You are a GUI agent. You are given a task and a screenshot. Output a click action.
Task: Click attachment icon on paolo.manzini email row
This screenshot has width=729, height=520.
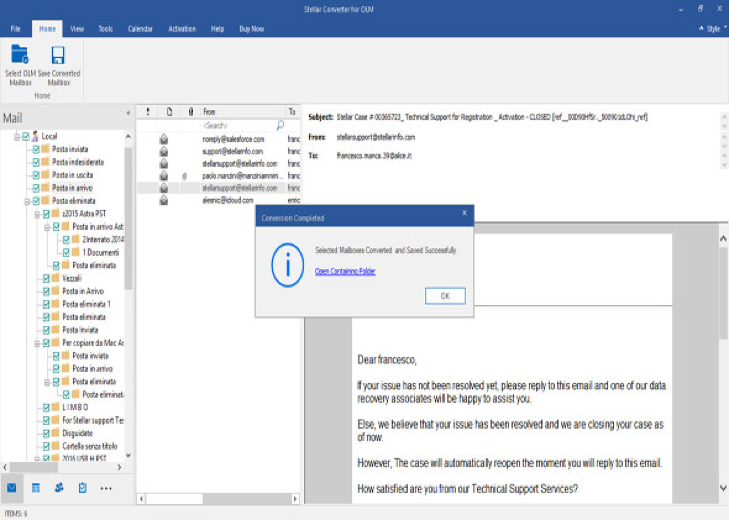point(185,176)
